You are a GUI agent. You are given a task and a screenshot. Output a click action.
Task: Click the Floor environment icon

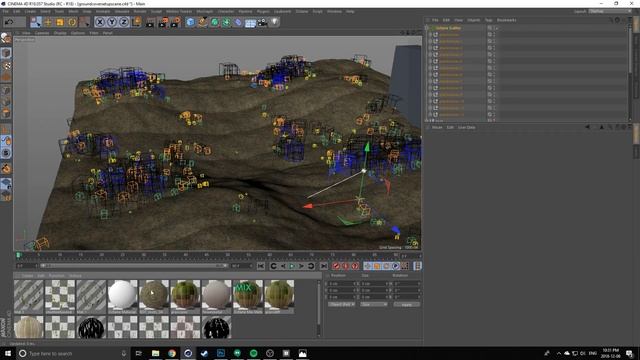click(x=250, y=22)
